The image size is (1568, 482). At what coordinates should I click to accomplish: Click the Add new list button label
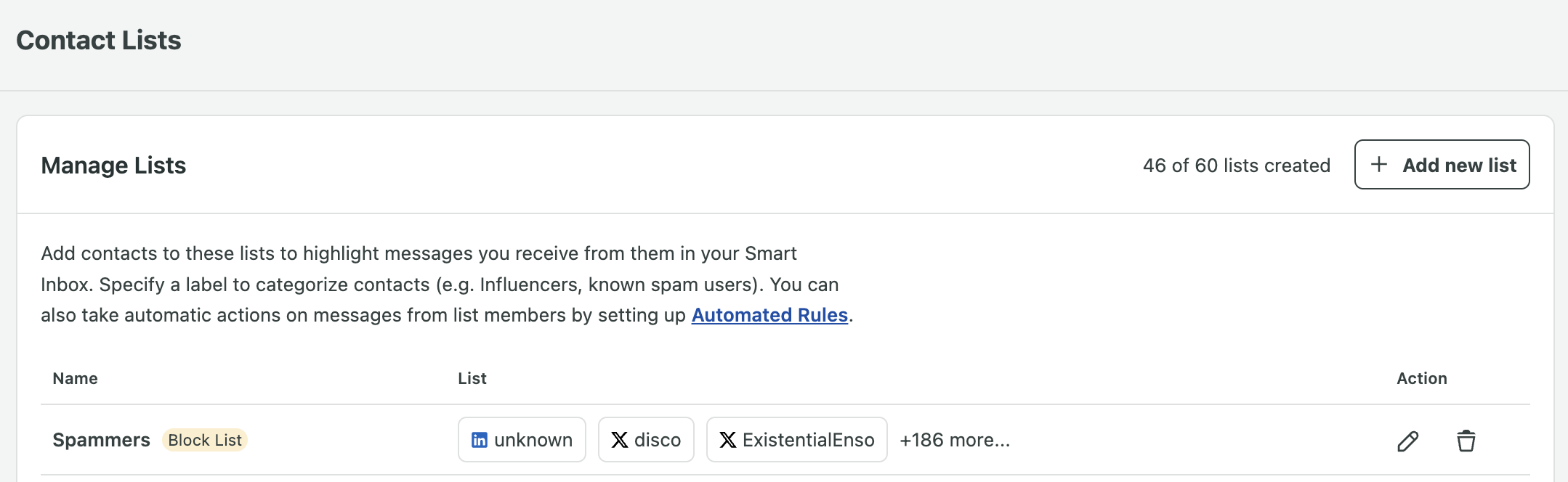tap(1459, 166)
